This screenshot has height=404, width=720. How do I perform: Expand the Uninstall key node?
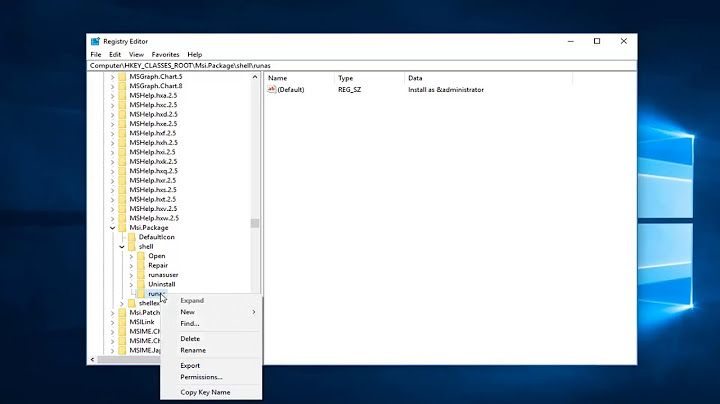coord(131,284)
